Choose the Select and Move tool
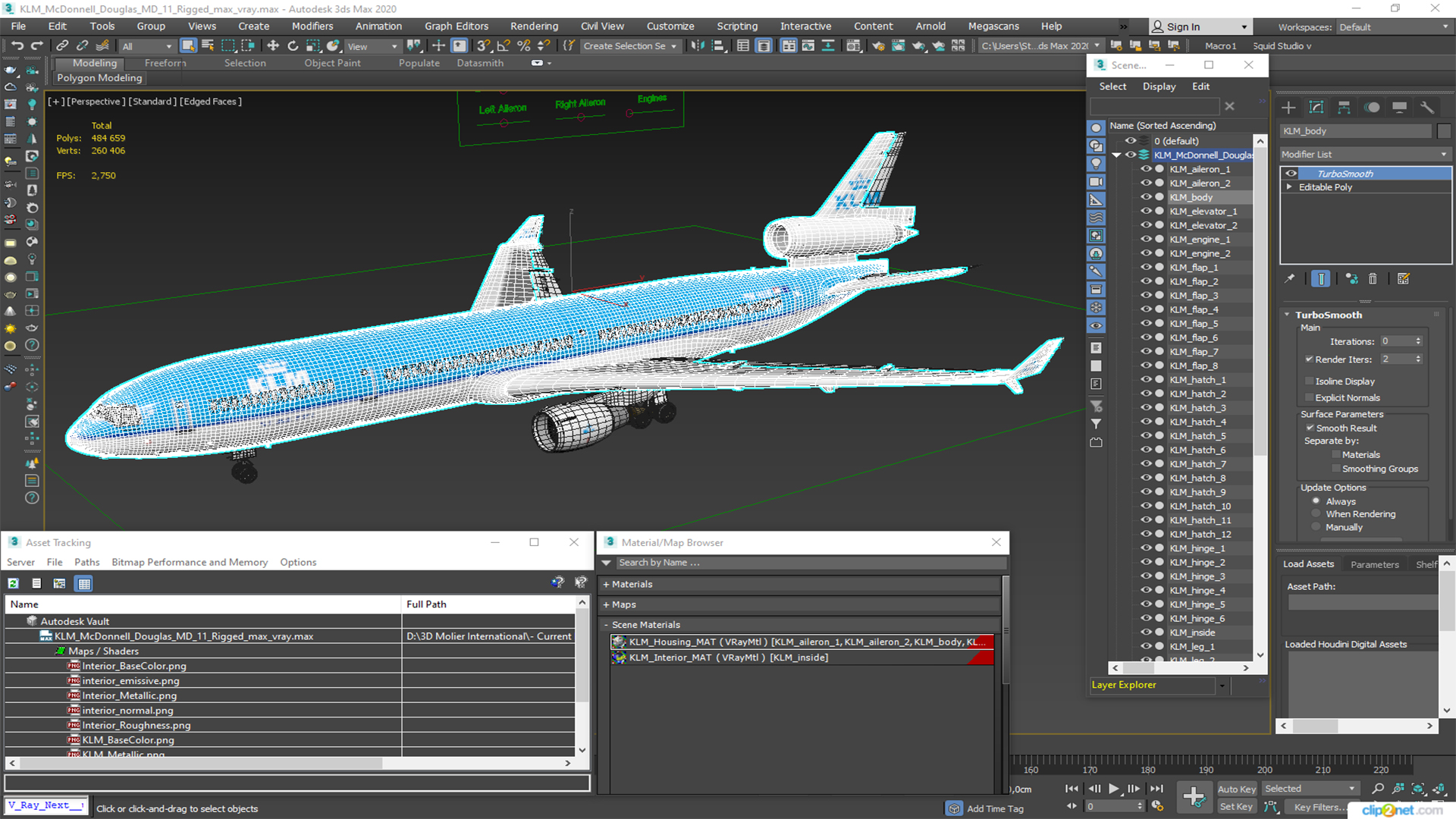The height and width of the screenshot is (819, 1456). pyautogui.click(x=273, y=45)
